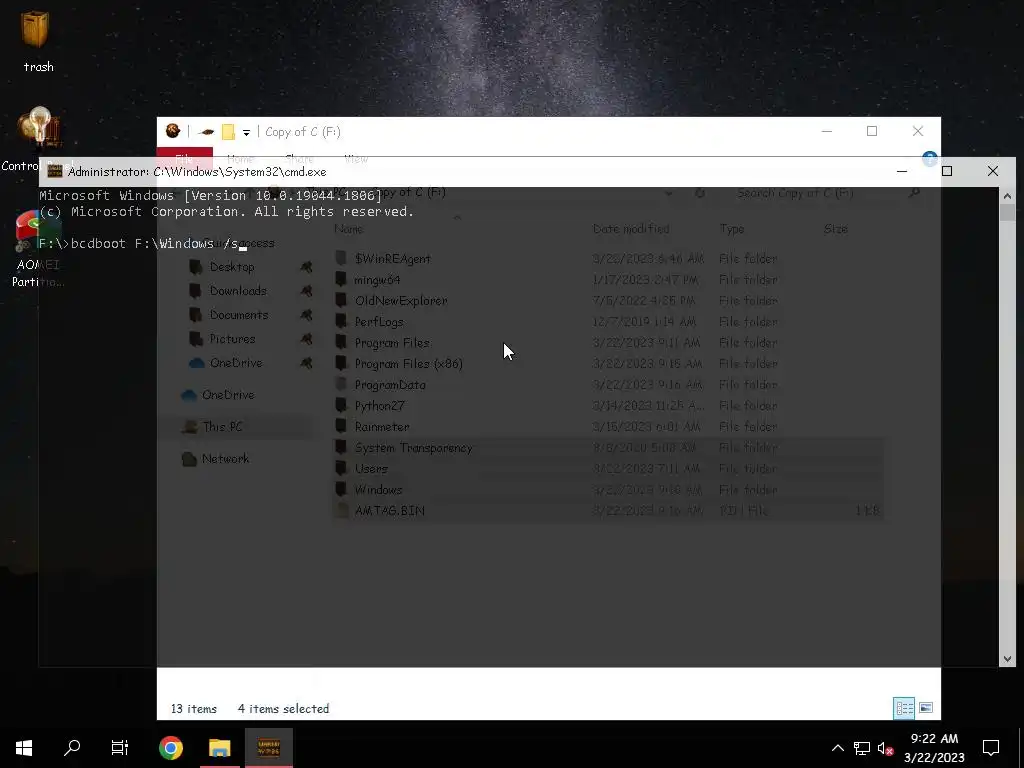The image size is (1024, 768).
Task: Sort files by the Size column header
Action: (x=835, y=229)
